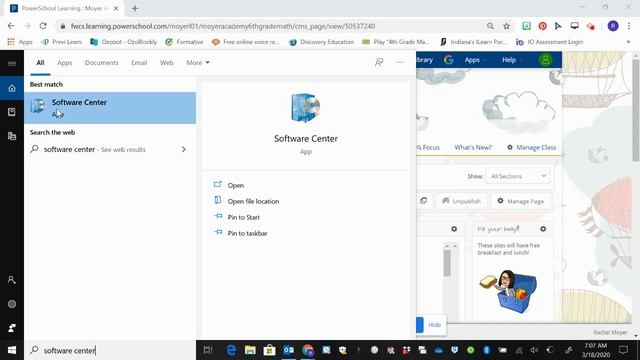Viewport: 640px width, 360px height.
Task: Open a new Chrome tab
Action: point(135,8)
